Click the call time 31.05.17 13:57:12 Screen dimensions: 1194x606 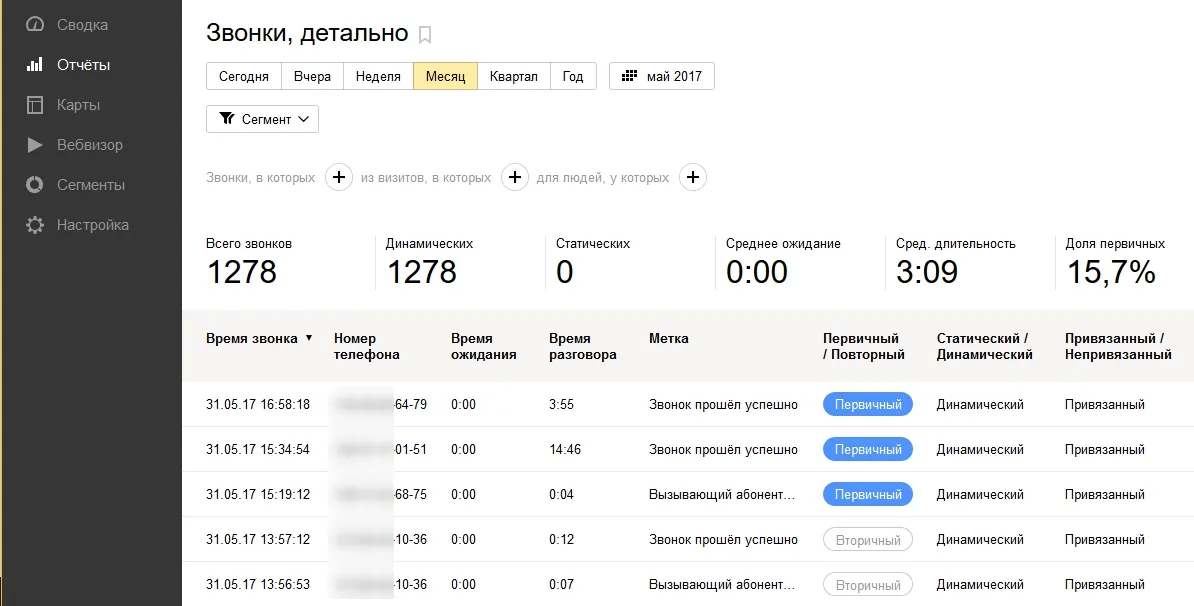click(258, 540)
